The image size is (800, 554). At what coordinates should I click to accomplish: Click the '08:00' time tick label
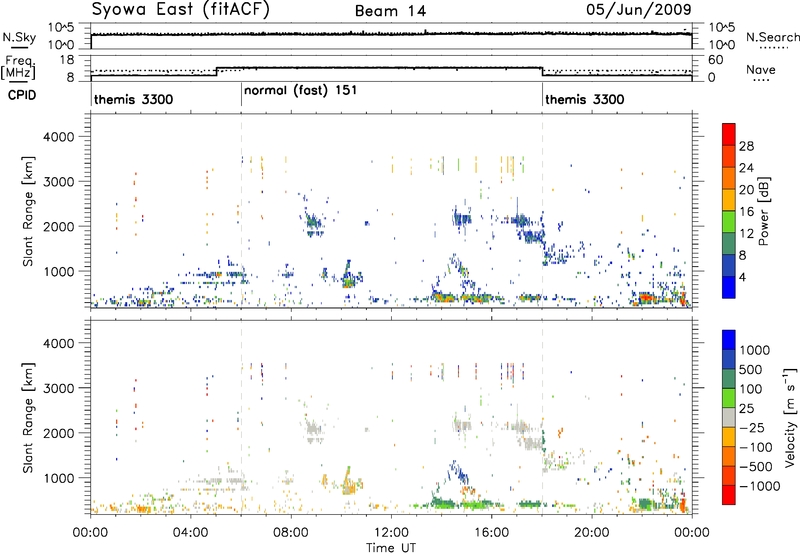click(291, 533)
